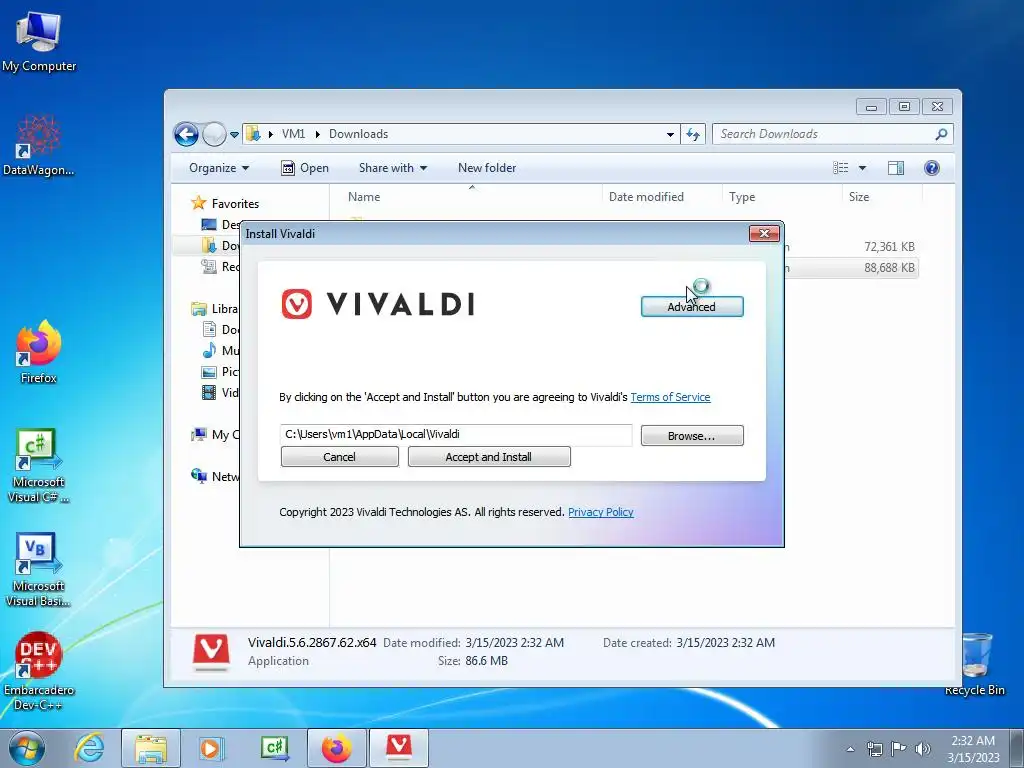Click VM1 in the address breadcrumb
Viewport: 1024px width, 768px height.
click(x=293, y=134)
